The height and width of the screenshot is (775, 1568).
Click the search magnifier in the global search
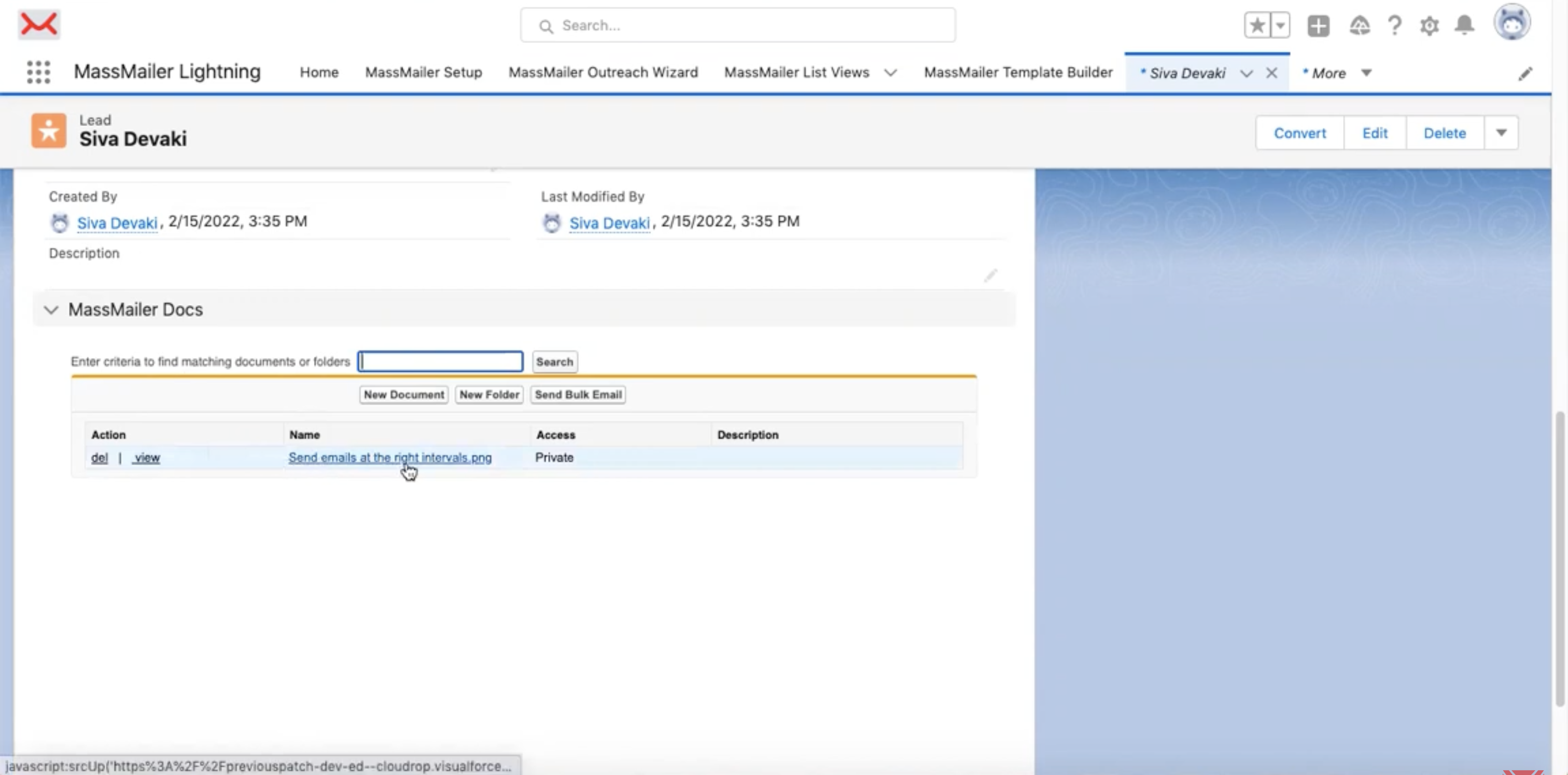pyautogui.click(x=546, y=26)
